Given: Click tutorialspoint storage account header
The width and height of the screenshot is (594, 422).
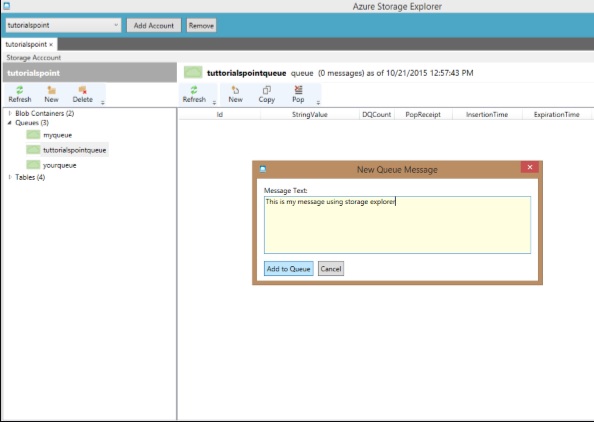Looking at the screenshot, I should (x=90, y=73).
